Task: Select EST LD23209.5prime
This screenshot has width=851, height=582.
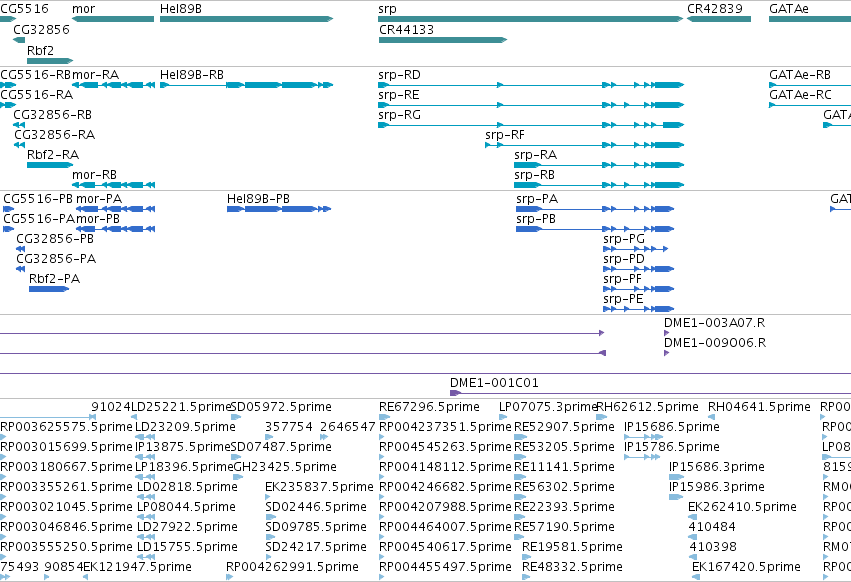Action: pos(185,427)
